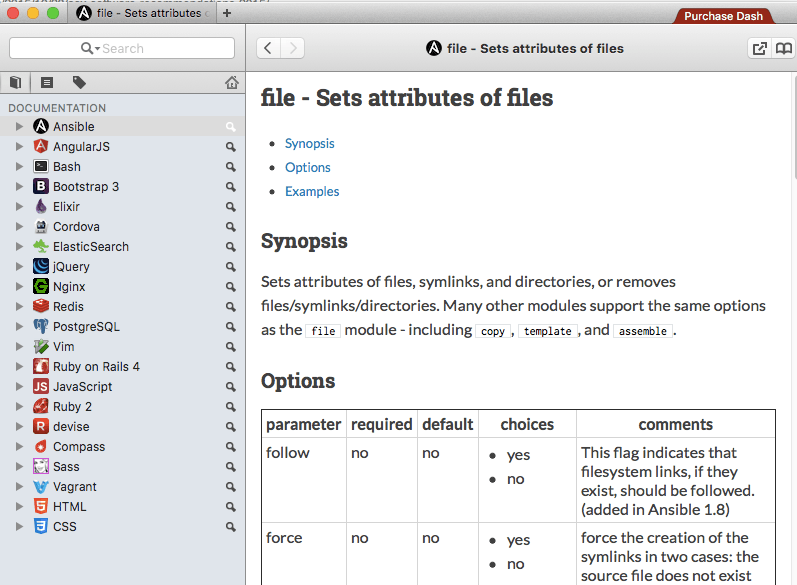
Task: Click the 'force' parameter cell
Action: coord(304,554)
